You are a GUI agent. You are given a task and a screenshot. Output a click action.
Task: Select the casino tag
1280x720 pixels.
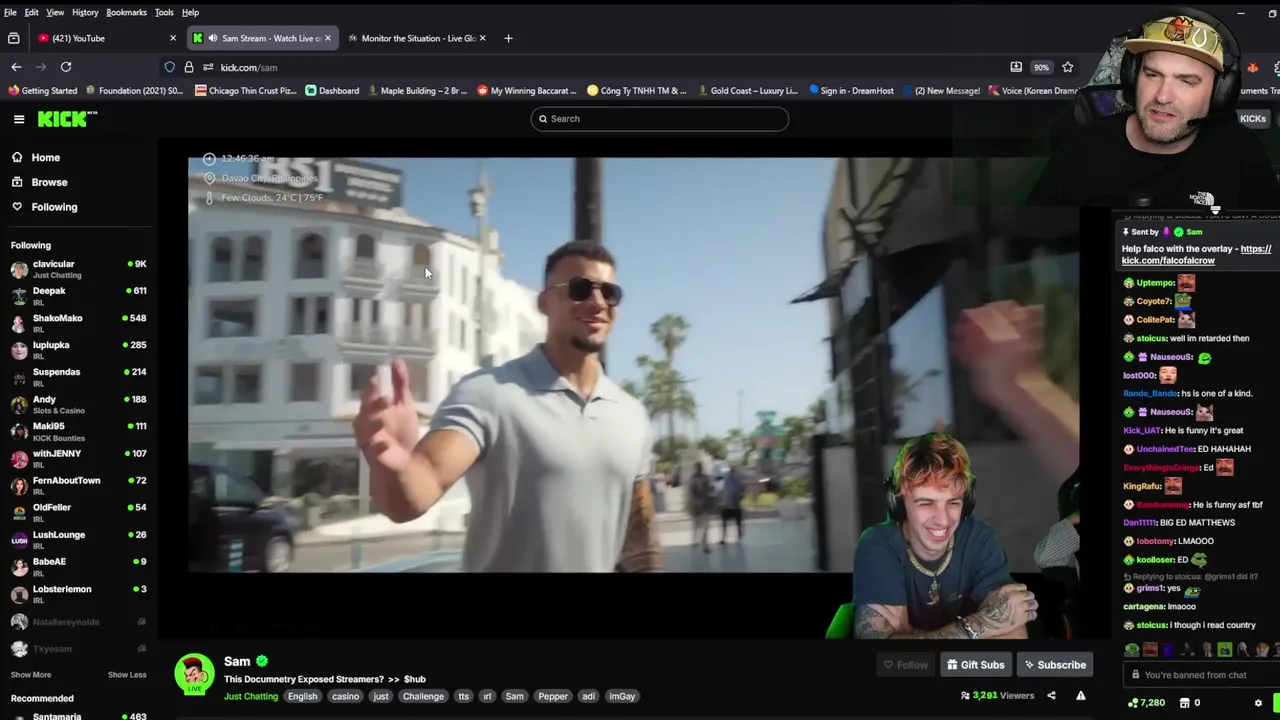345,697
